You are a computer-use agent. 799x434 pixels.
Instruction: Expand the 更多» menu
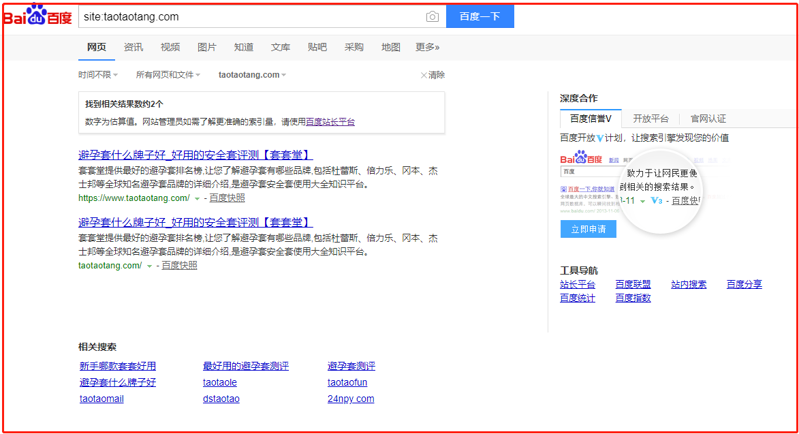[427, 47]
